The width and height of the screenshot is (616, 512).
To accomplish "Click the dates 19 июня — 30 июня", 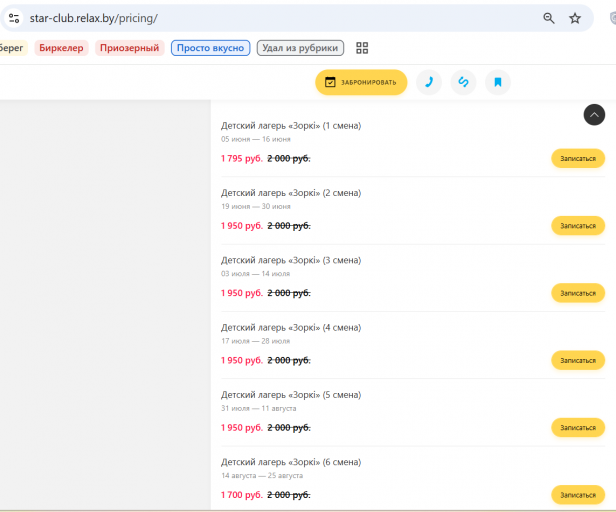I will pyautogui.click(x=256, y=206).
